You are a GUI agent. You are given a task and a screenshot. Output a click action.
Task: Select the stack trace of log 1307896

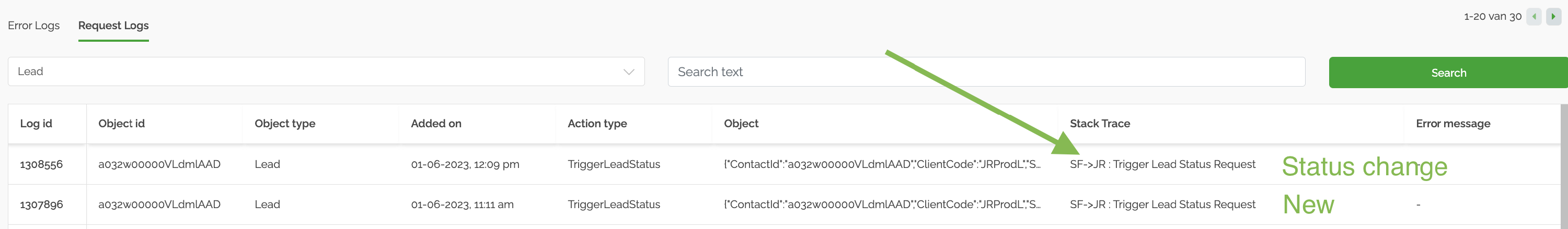[x=1162, y=204]
